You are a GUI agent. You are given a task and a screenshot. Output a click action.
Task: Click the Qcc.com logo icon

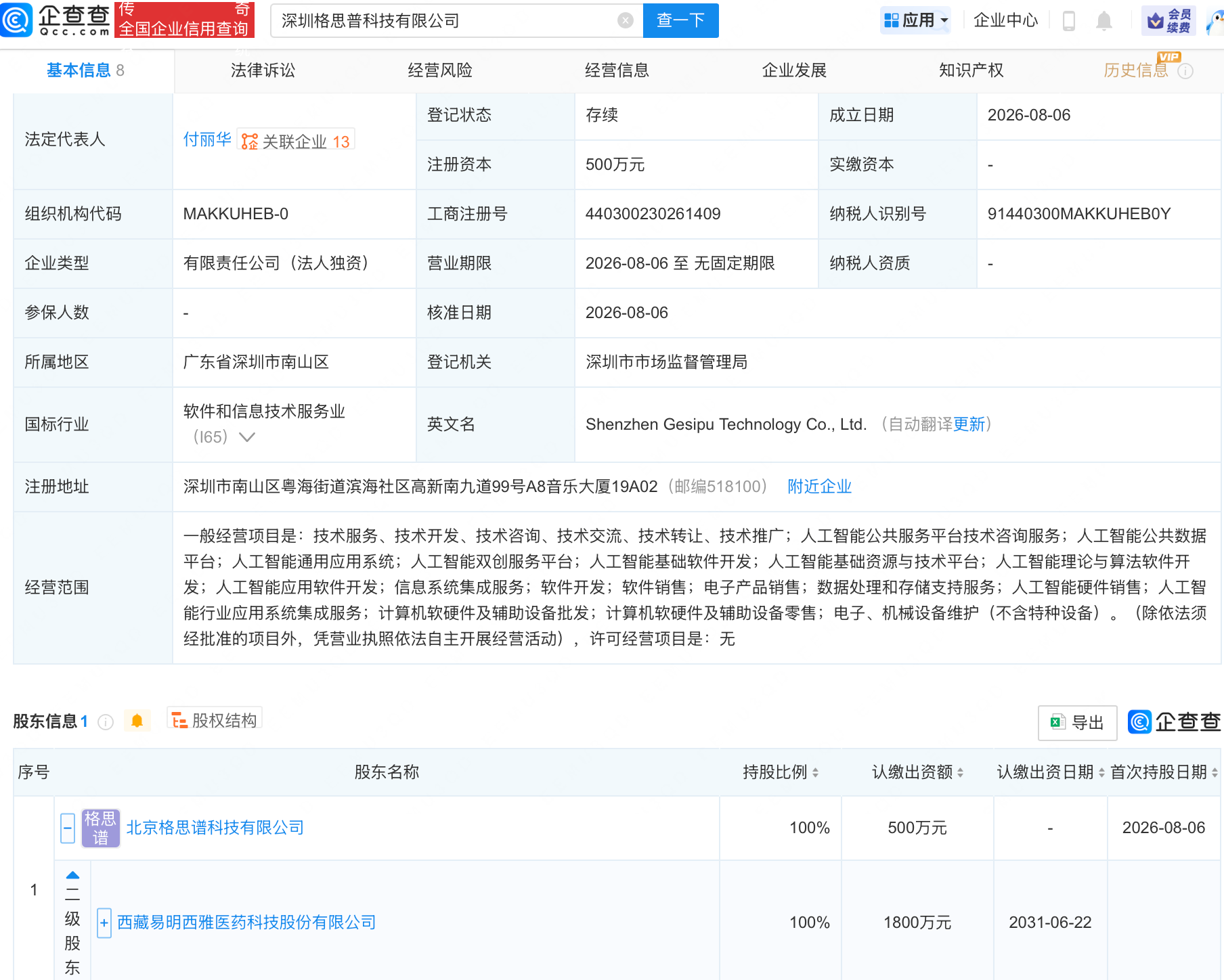tap(16, 20)
